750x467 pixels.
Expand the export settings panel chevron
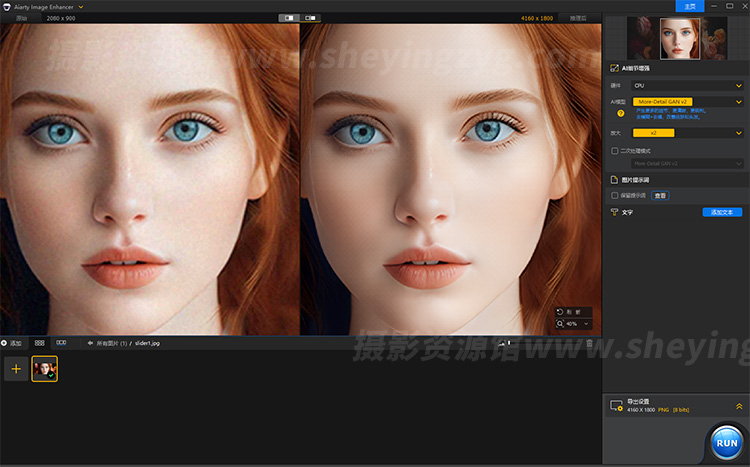[x=739, y=406]
